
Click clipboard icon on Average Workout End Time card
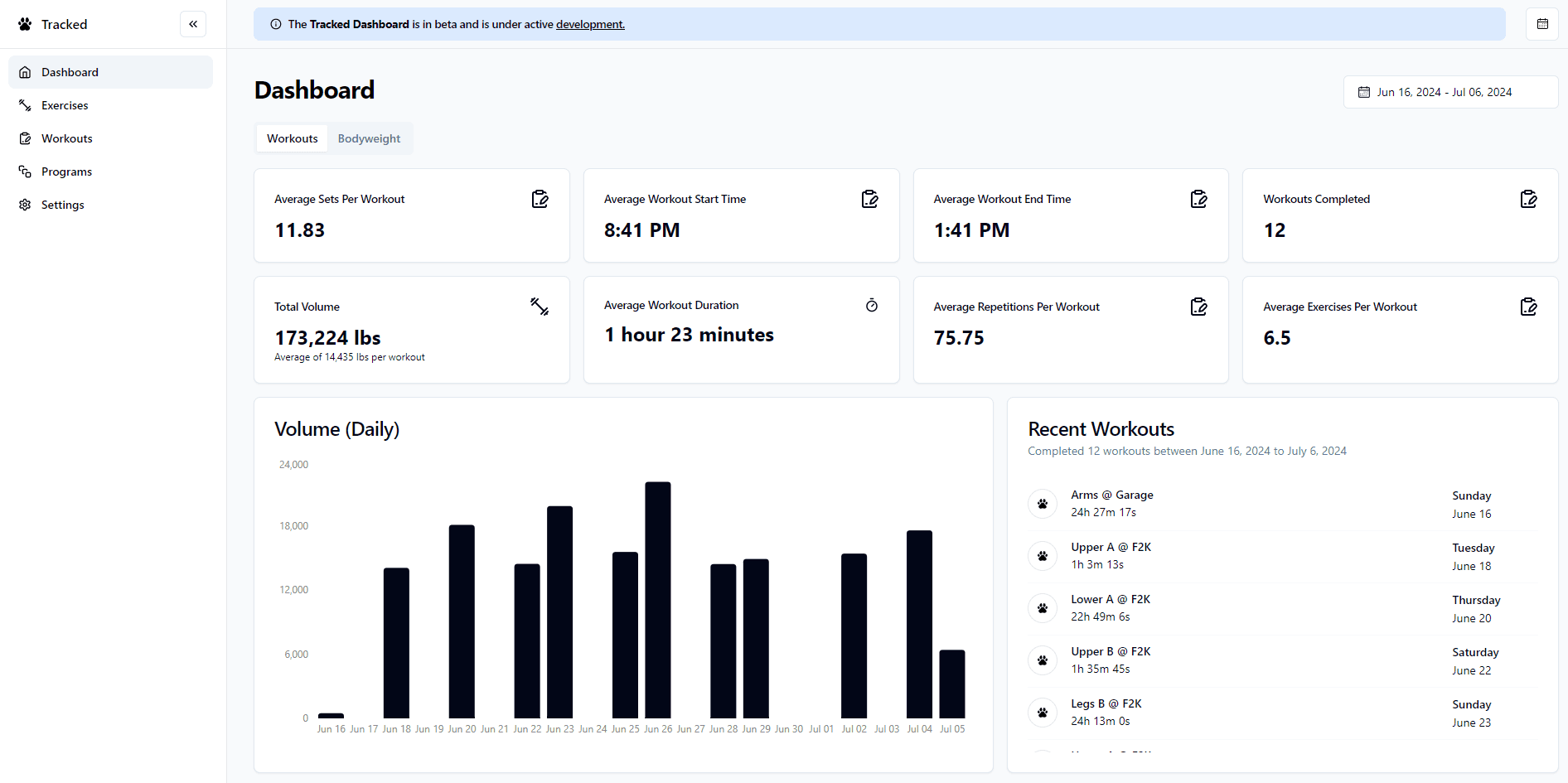(1199, 199)
